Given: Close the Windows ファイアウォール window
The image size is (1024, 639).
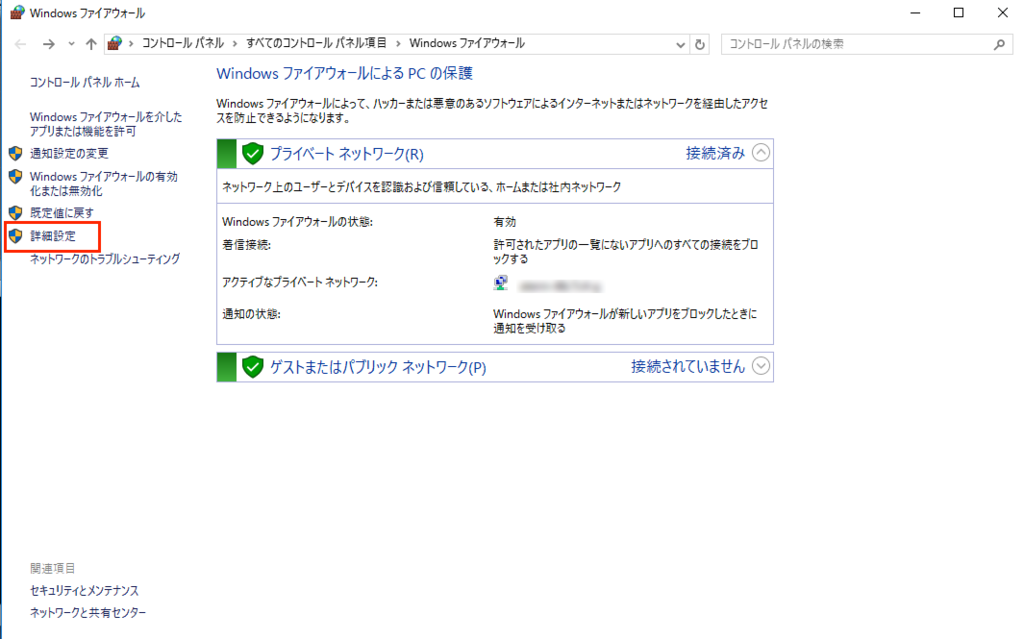Looking at the screenshot, I should [1002, 12].
